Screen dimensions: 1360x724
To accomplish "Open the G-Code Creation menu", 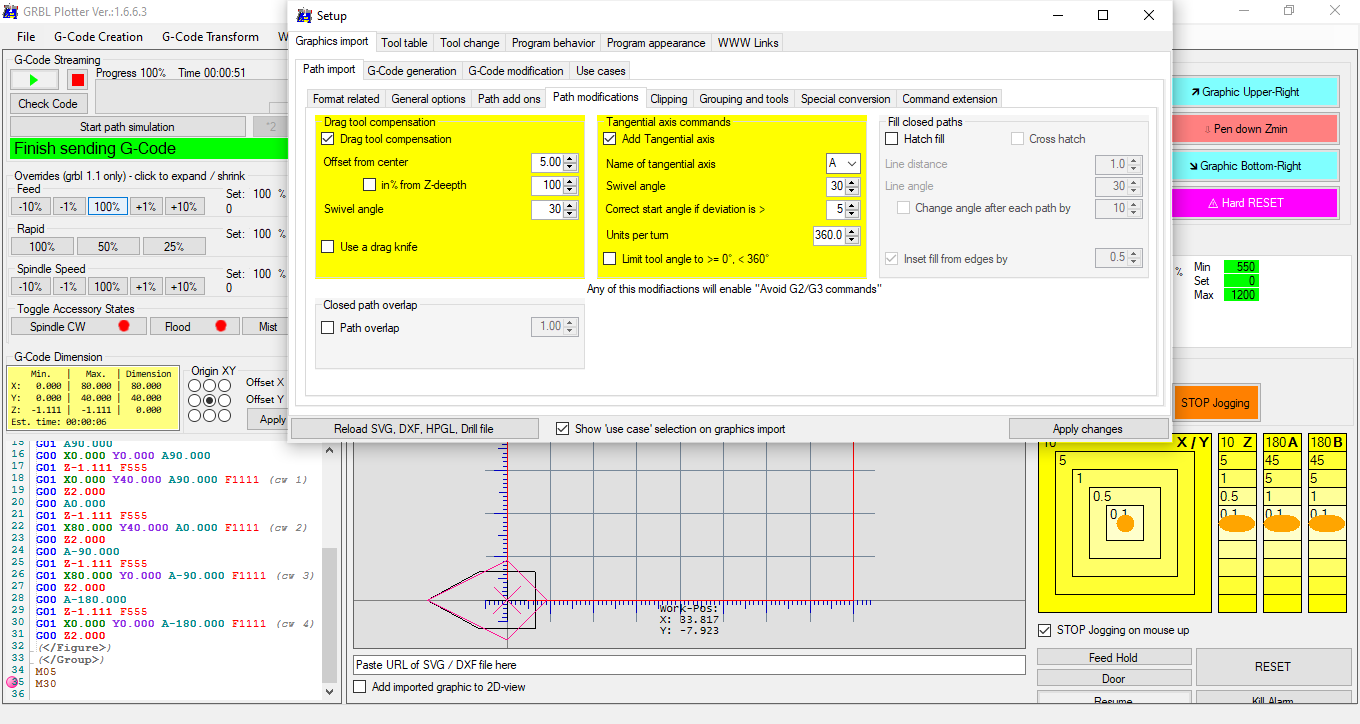I will pyautogui.click(x=98, y=37).
